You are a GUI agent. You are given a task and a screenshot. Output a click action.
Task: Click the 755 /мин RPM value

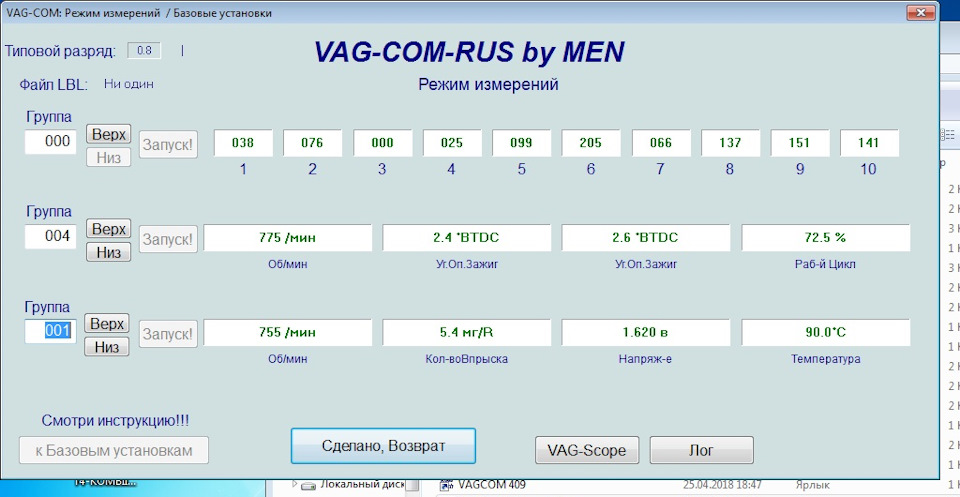[288, 332]
